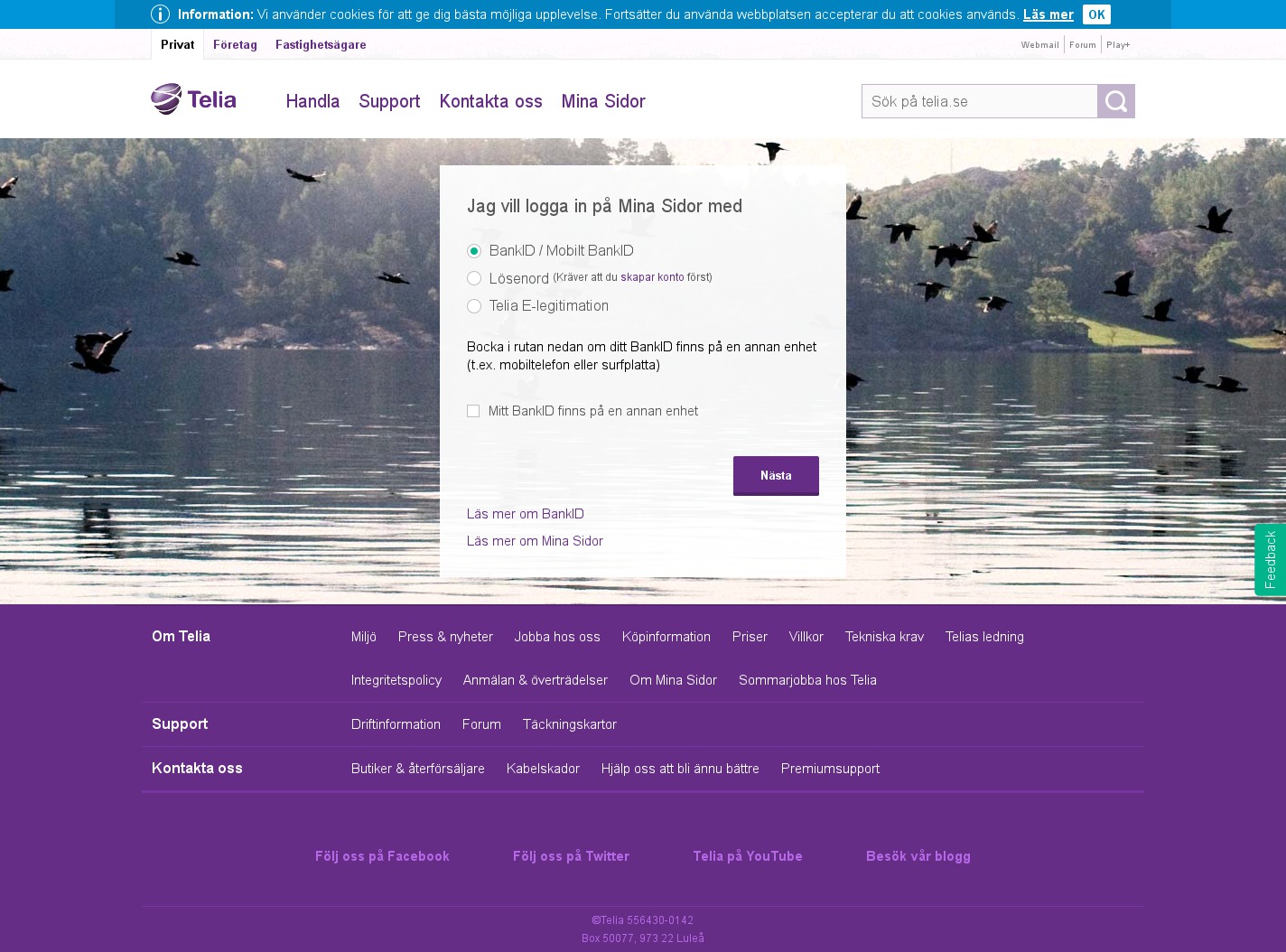Open Telia på YouTube link
Viewport: 1286px width, 952px height.
(748, 856)
